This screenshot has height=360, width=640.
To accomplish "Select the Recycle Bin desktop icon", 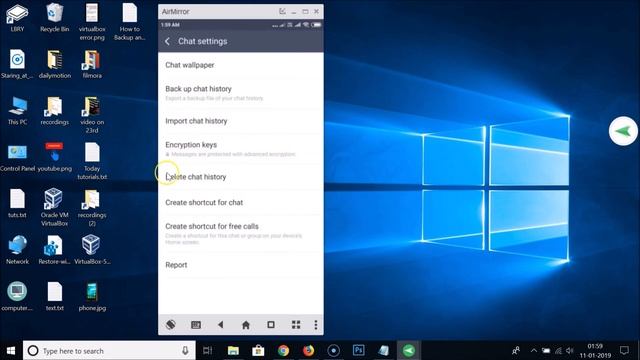I will click(54, 18).
